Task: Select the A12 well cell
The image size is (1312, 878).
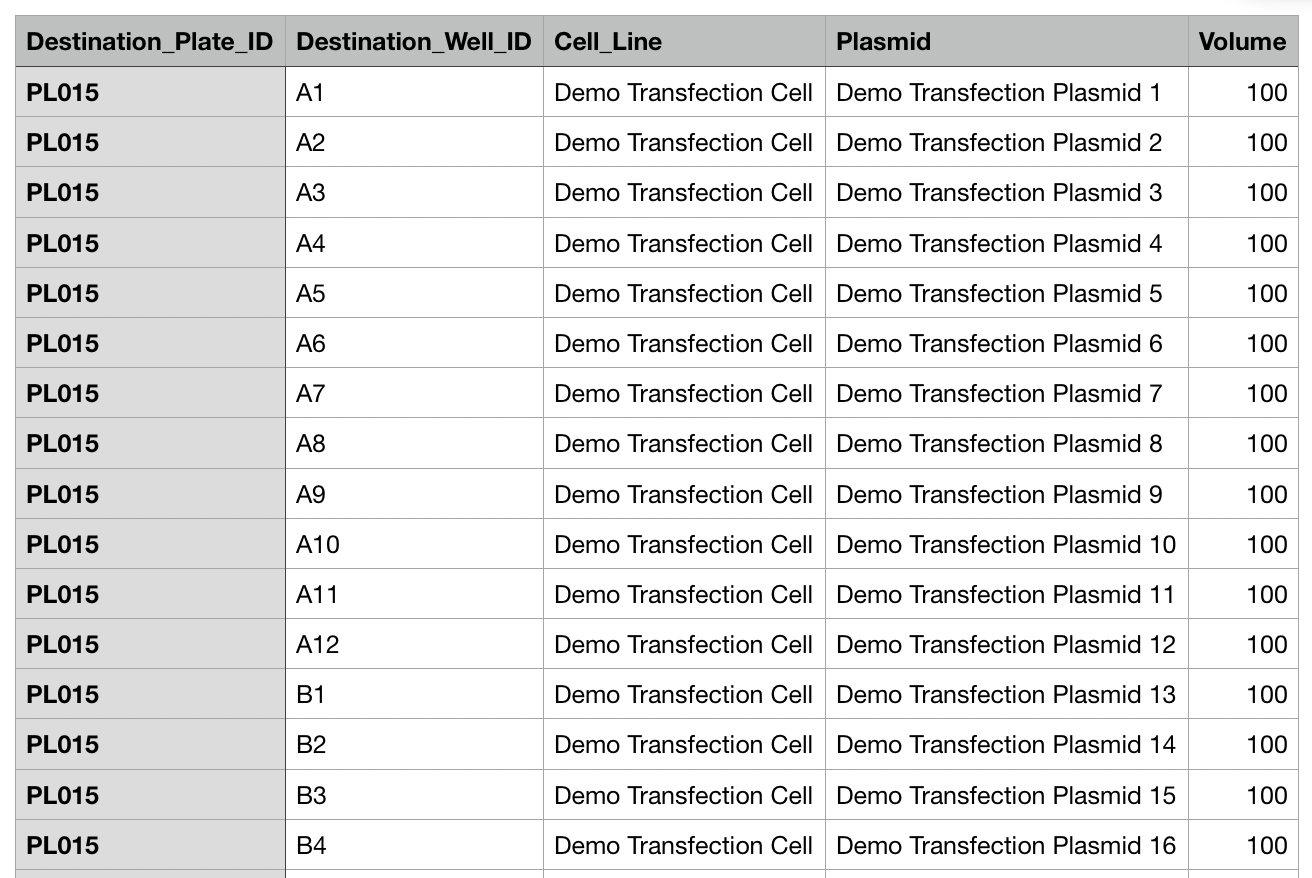Action: [413, 645]
